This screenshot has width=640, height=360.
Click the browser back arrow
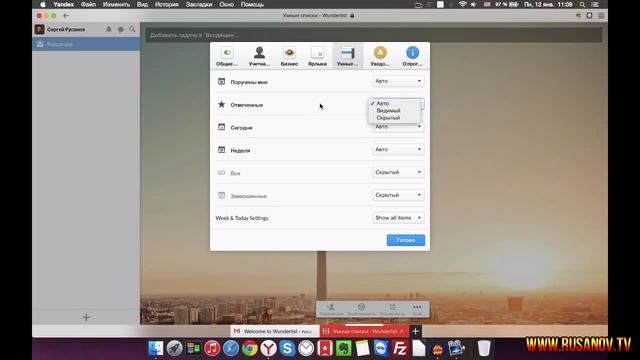66,16
